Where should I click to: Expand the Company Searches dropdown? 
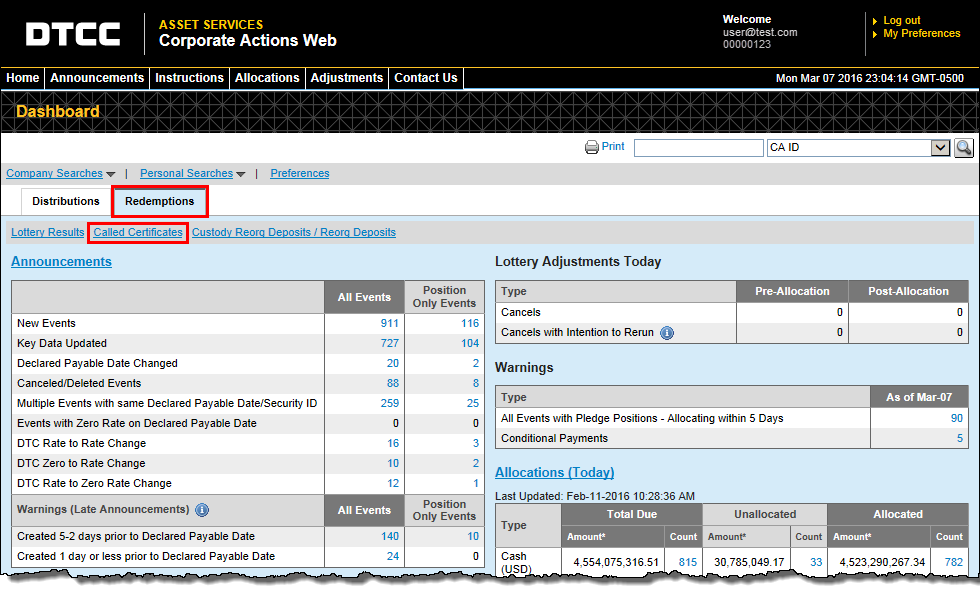click(x=60, y=174)
